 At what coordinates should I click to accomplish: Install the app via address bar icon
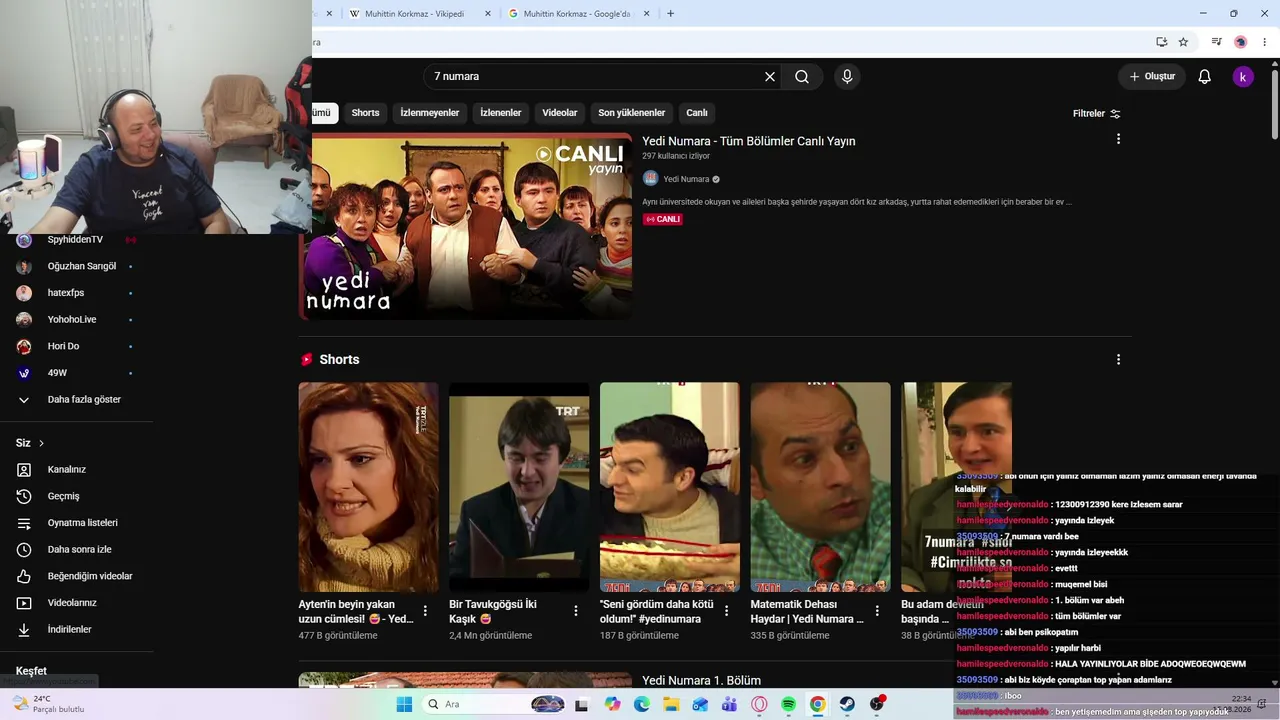click(x=1162, y=42)
